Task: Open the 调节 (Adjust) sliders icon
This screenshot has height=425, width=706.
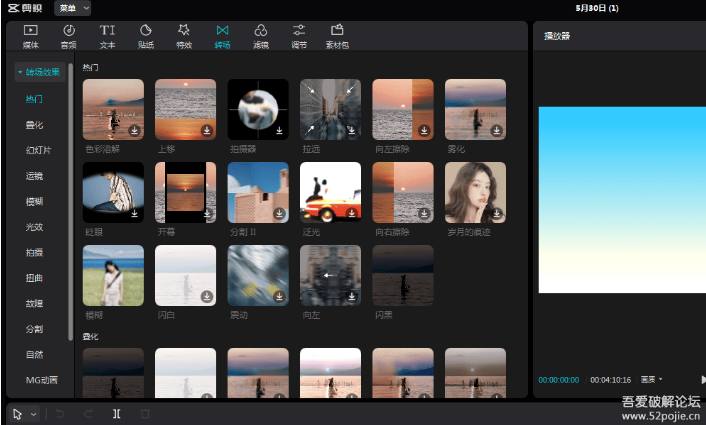Action: click(x=298, y=31)
